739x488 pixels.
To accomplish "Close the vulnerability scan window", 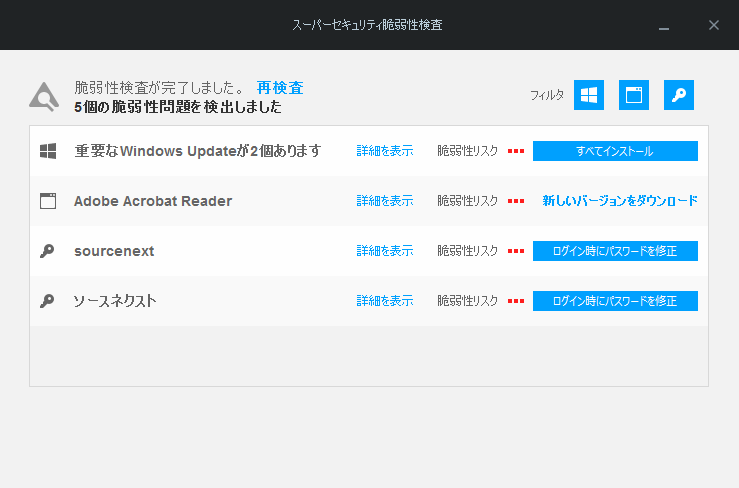I will 714,25.
